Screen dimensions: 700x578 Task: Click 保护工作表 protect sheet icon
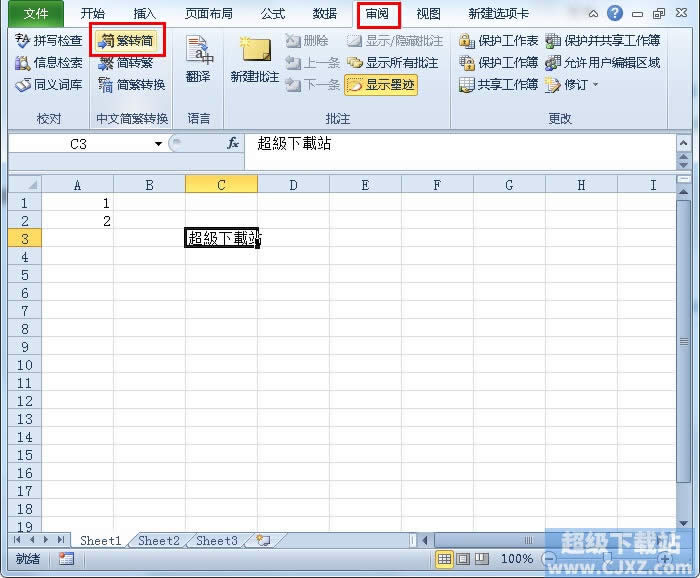[x=467, y=41]
